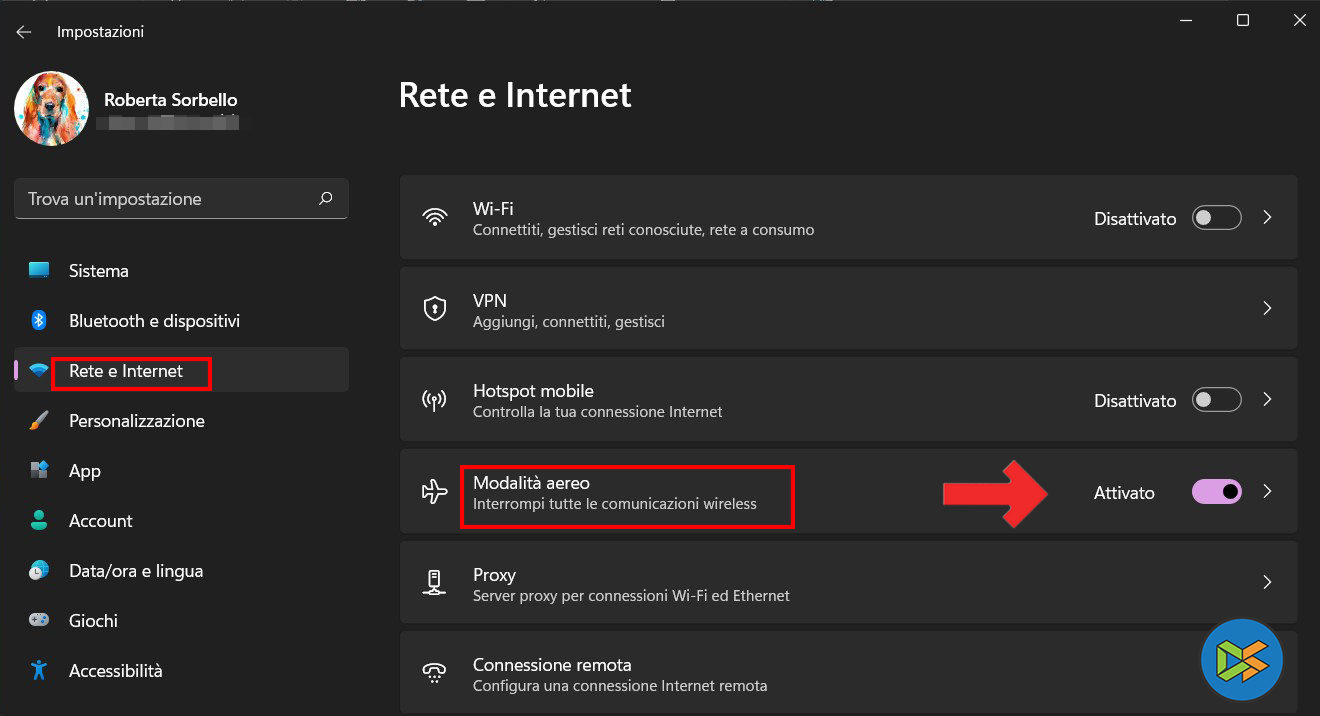Screen dimensions: 1320x716
Task: Click the VPN shield icon
Action: click(x=435, y=309)
